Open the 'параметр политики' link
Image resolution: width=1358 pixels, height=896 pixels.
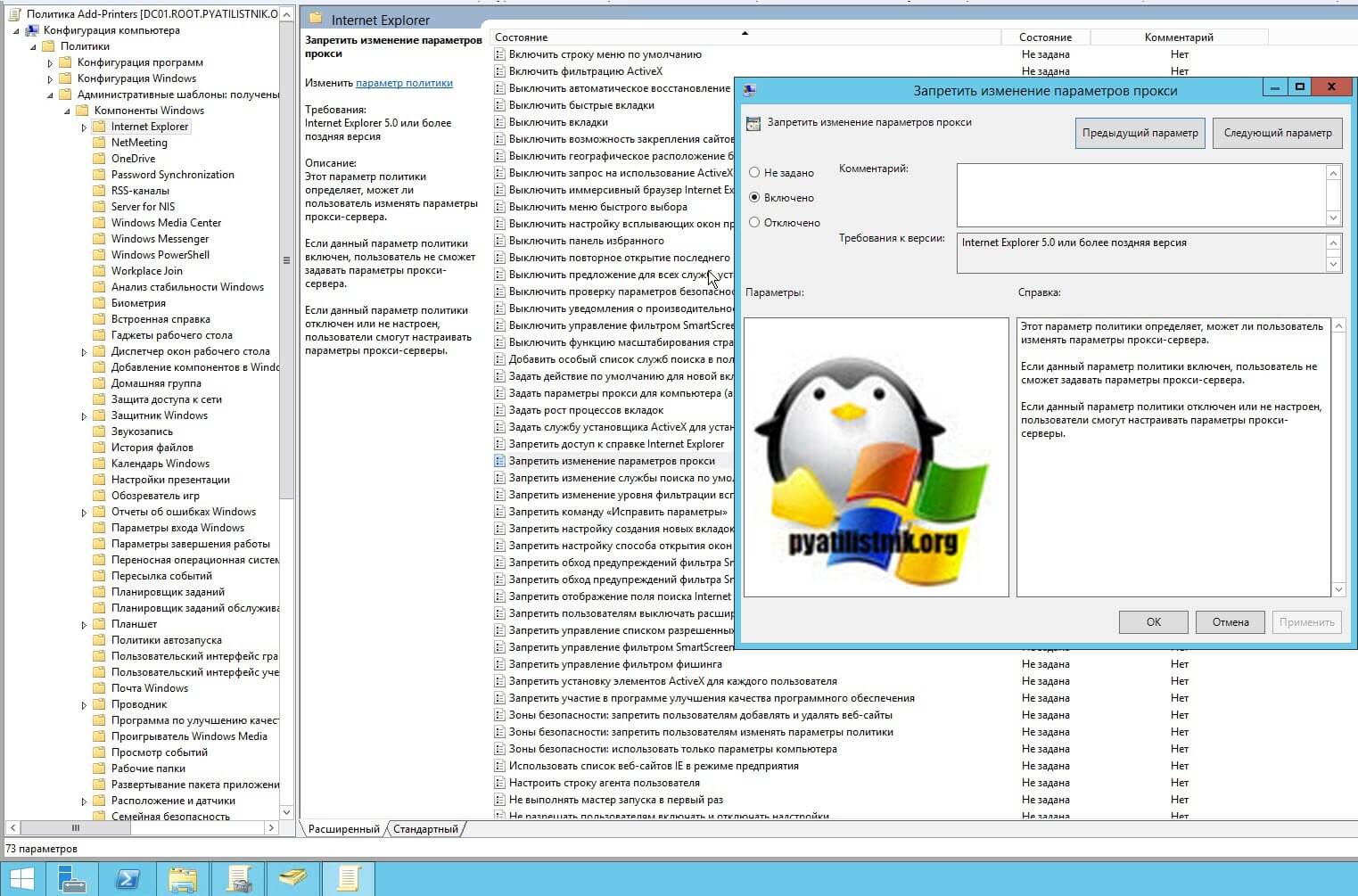(x=404, y=83)
